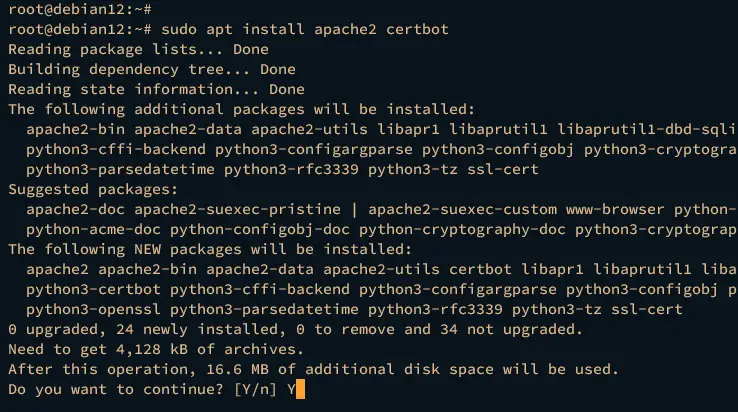Click the orange cursor block after Y
The image size is (738, 412).
[x=300, y=389]
